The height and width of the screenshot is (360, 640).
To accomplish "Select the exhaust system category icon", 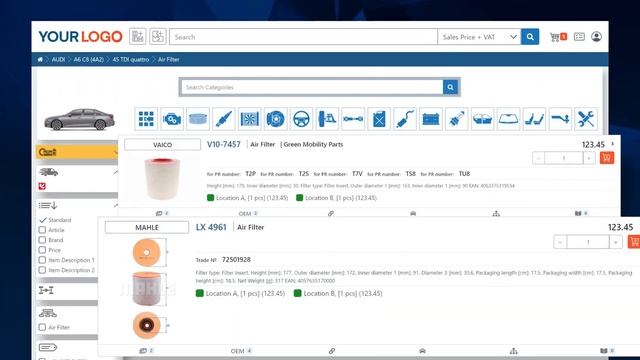I will [x=405, y=119].
